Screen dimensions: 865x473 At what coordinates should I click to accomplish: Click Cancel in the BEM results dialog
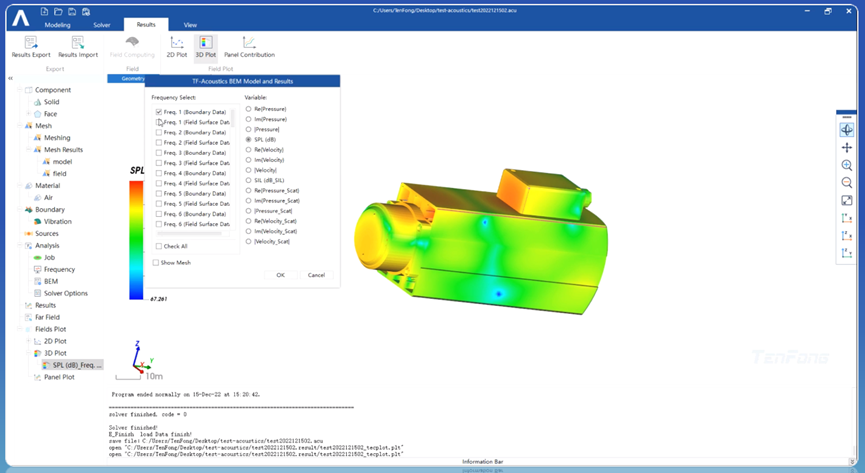(316, 275)
